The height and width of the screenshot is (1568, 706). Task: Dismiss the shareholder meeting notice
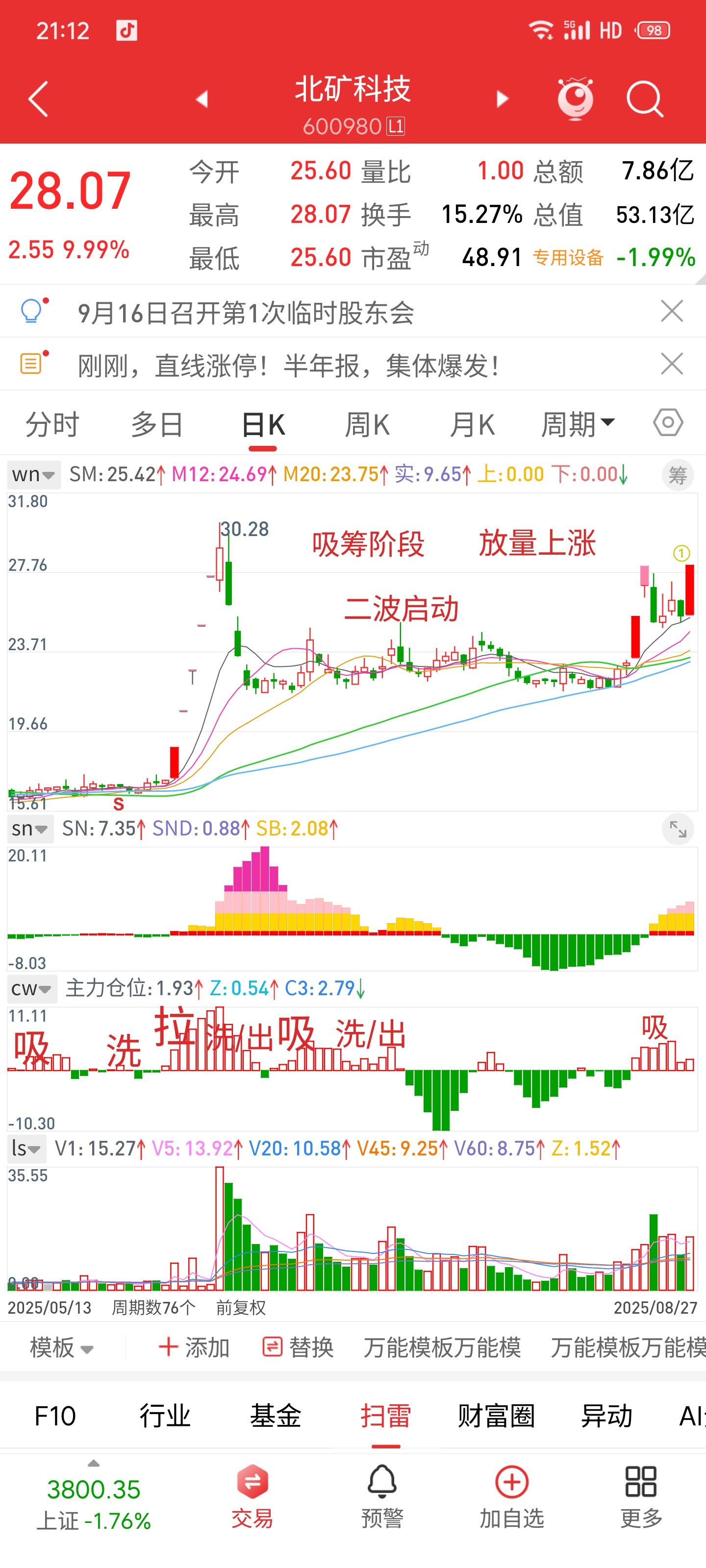point(672,311)
